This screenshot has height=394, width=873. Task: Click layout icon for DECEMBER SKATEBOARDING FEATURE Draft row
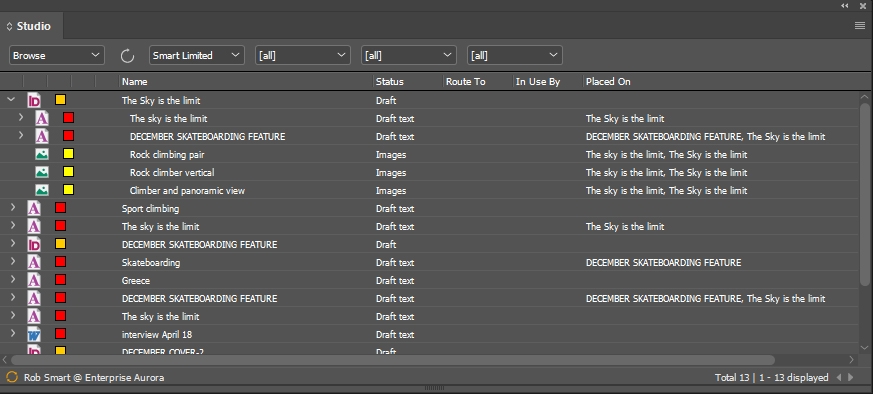point(34,244)
